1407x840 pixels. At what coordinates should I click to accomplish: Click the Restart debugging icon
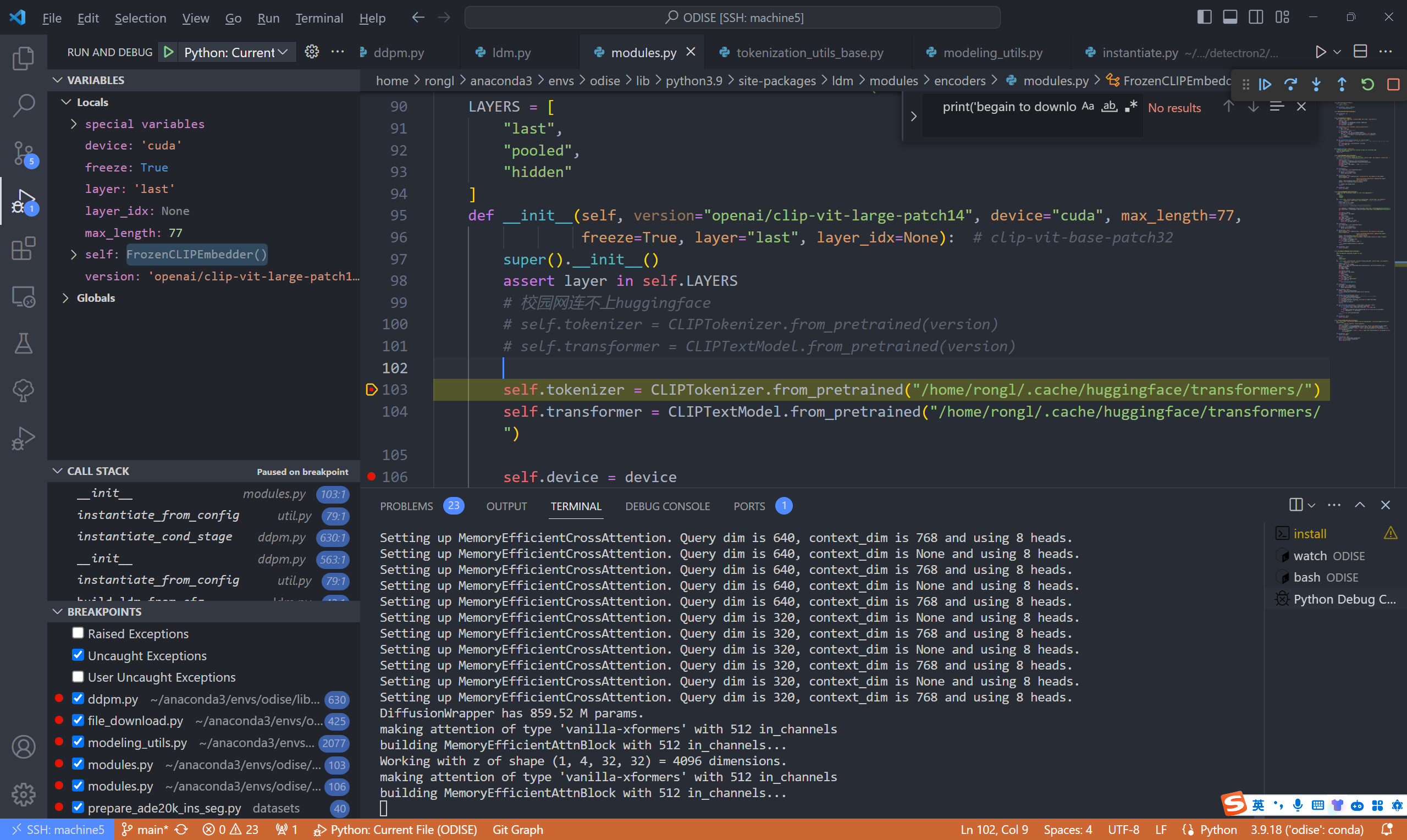pyautogui.click(x=1367, y=85)
